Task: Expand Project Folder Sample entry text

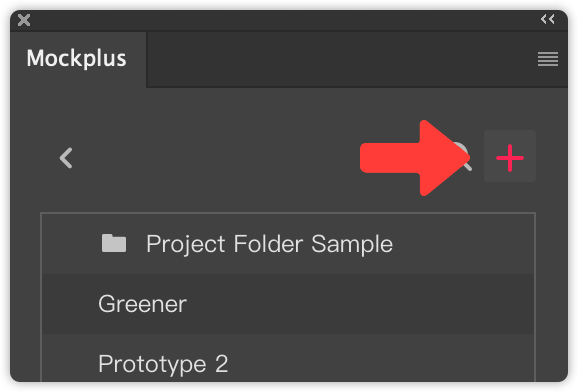Action: pos(269,244)
